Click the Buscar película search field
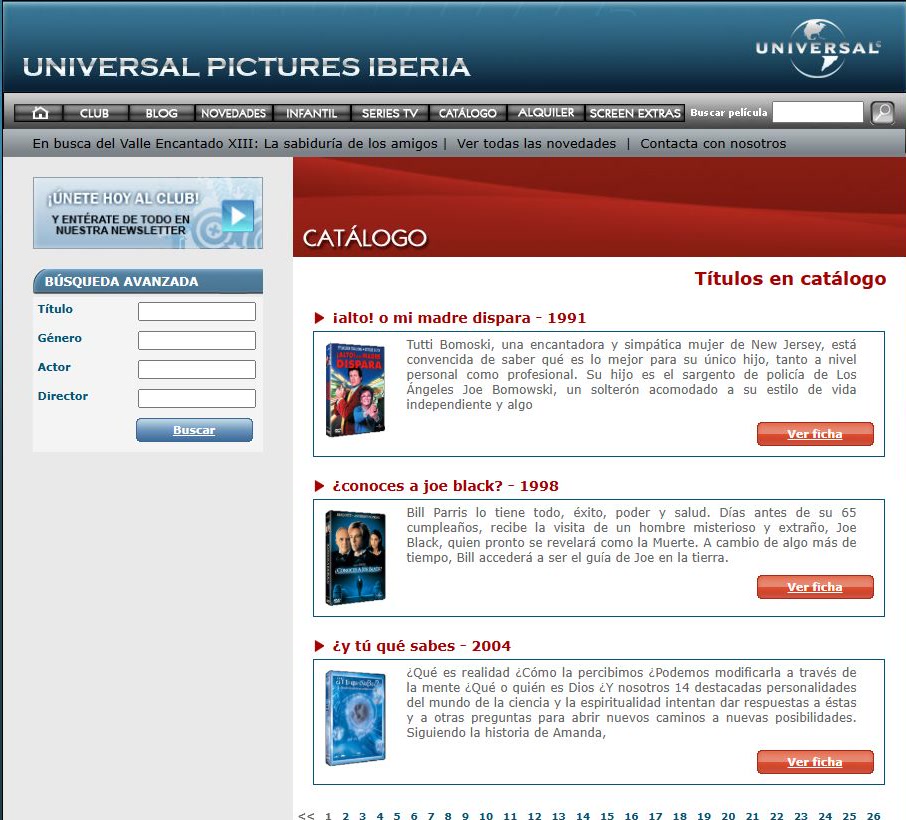The width and height of the screenshot is (906, 820). point(818,112)
